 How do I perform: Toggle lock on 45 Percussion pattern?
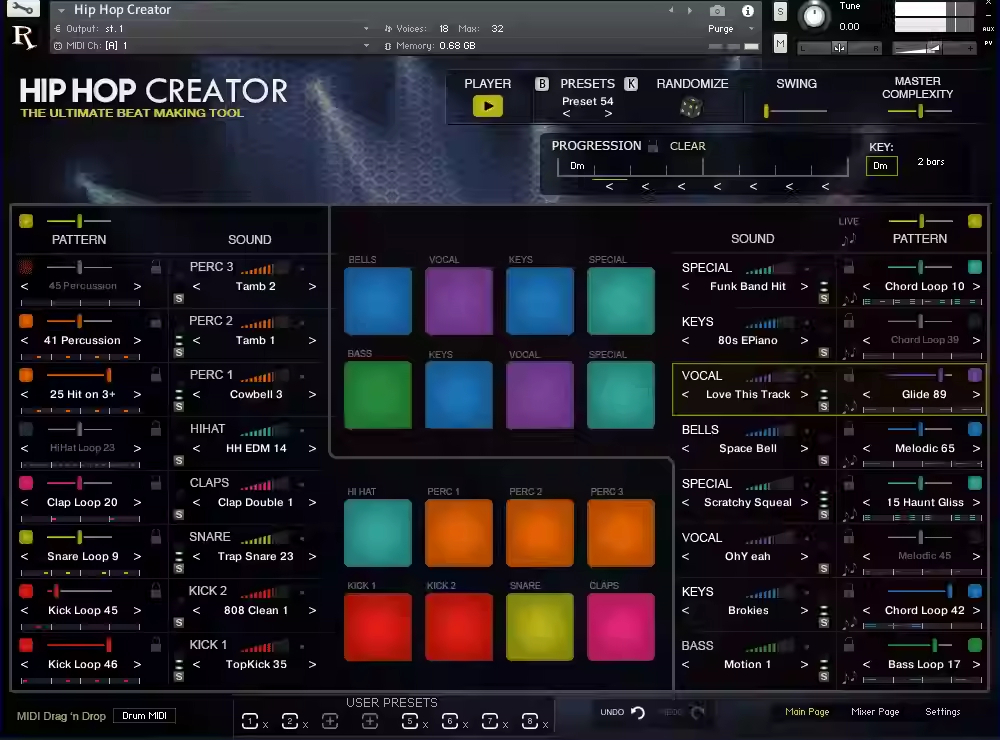(x=156, y=267)
